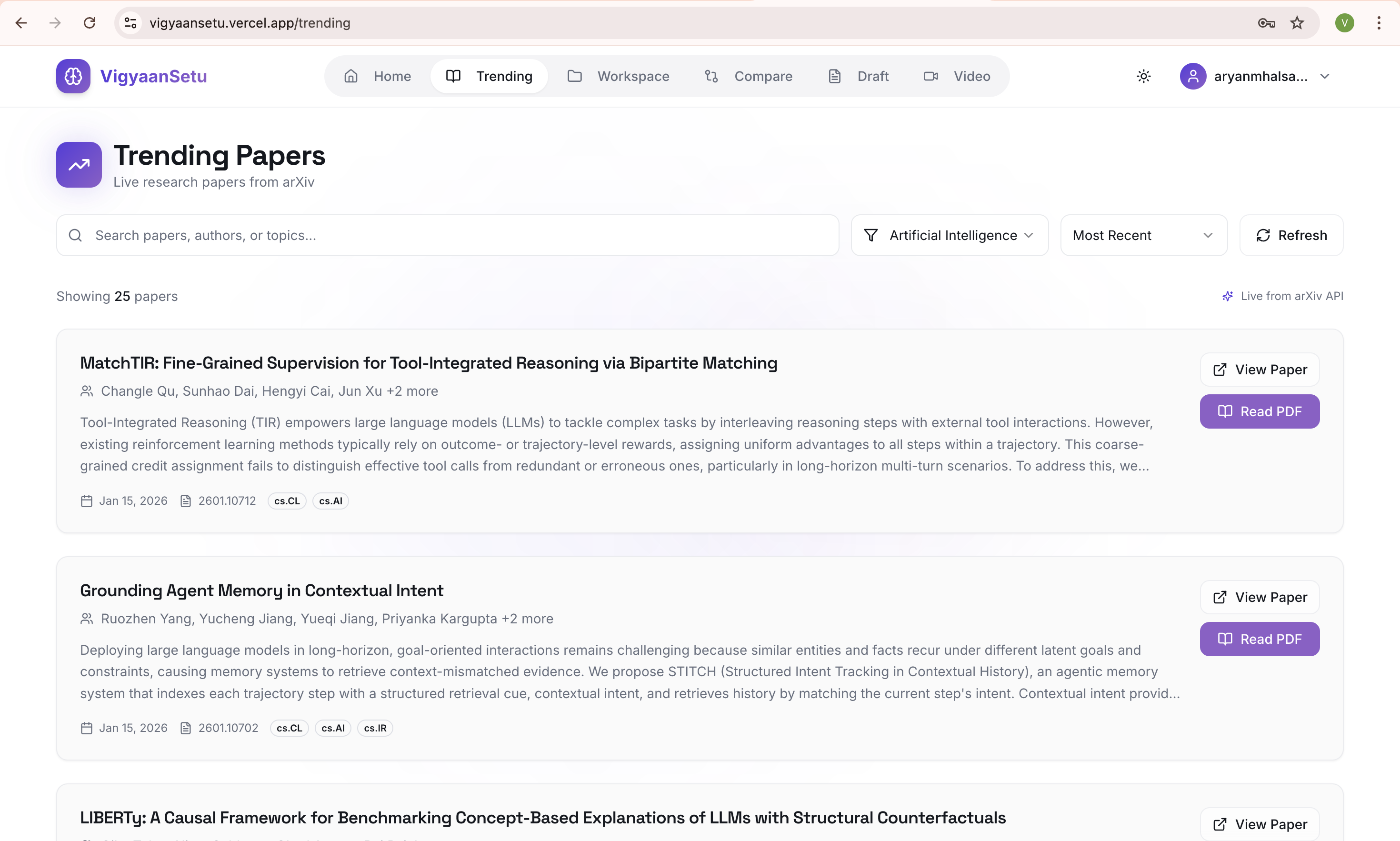Click the VigyaanSetu brain logo icon
The width and height of the screenshot is (1400, 841).
(x=73, y=76)
